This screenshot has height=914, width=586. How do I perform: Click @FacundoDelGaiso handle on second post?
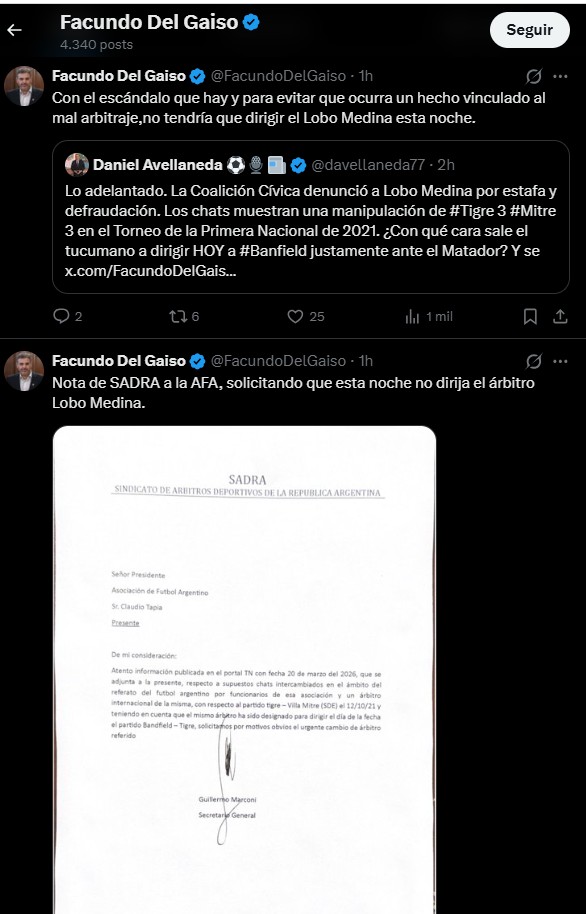click(x=278, y=361)
